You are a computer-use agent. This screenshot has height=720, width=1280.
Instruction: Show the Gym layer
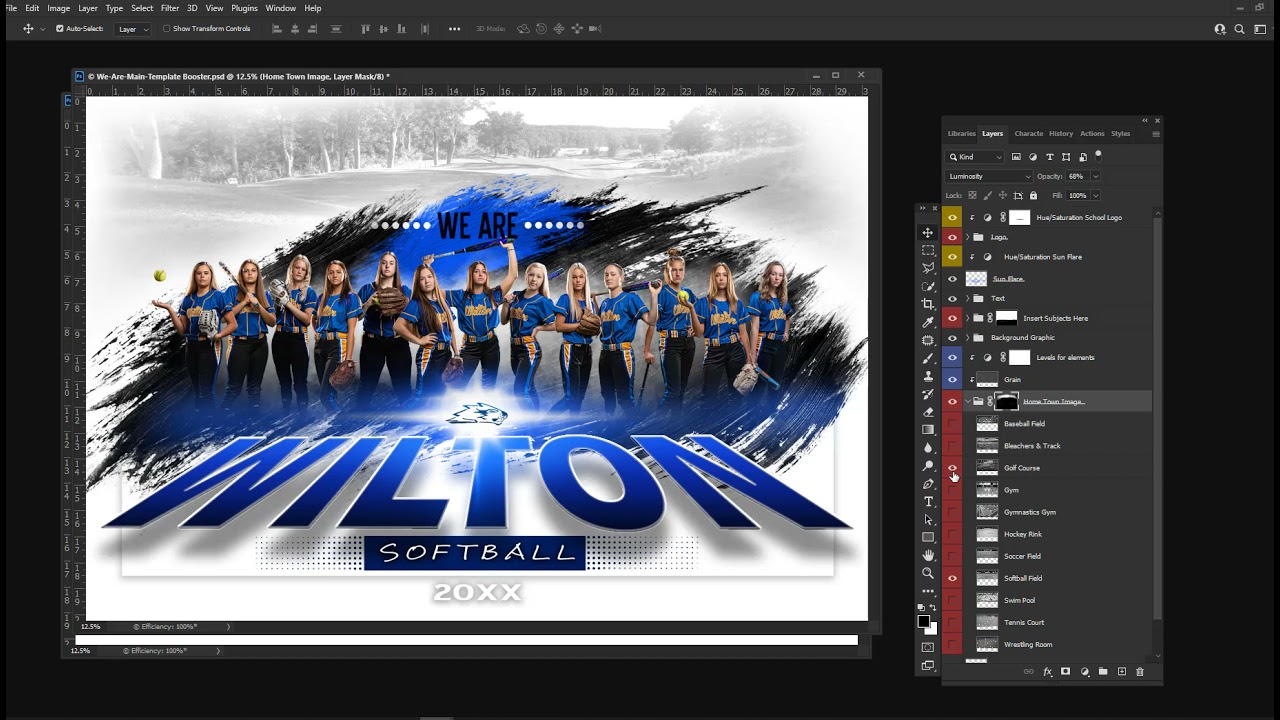952,490
